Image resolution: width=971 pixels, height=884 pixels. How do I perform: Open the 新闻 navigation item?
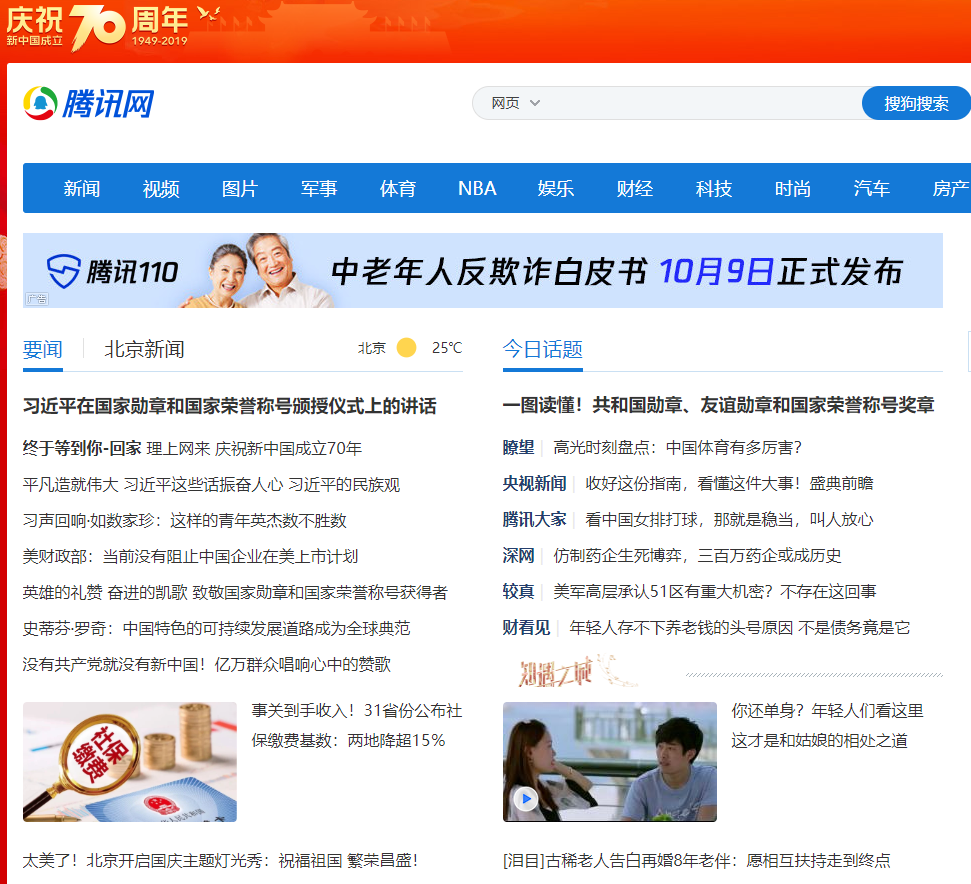pos(82,188)
